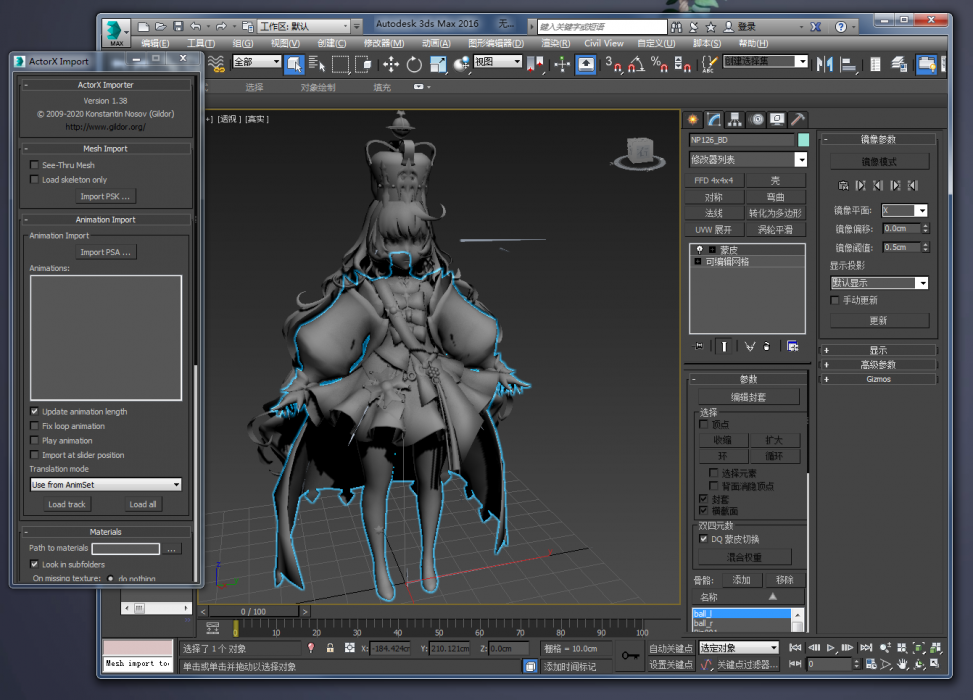Open the 镜像平面 X dropdown

pyautogui.click(x=905, y=210)
